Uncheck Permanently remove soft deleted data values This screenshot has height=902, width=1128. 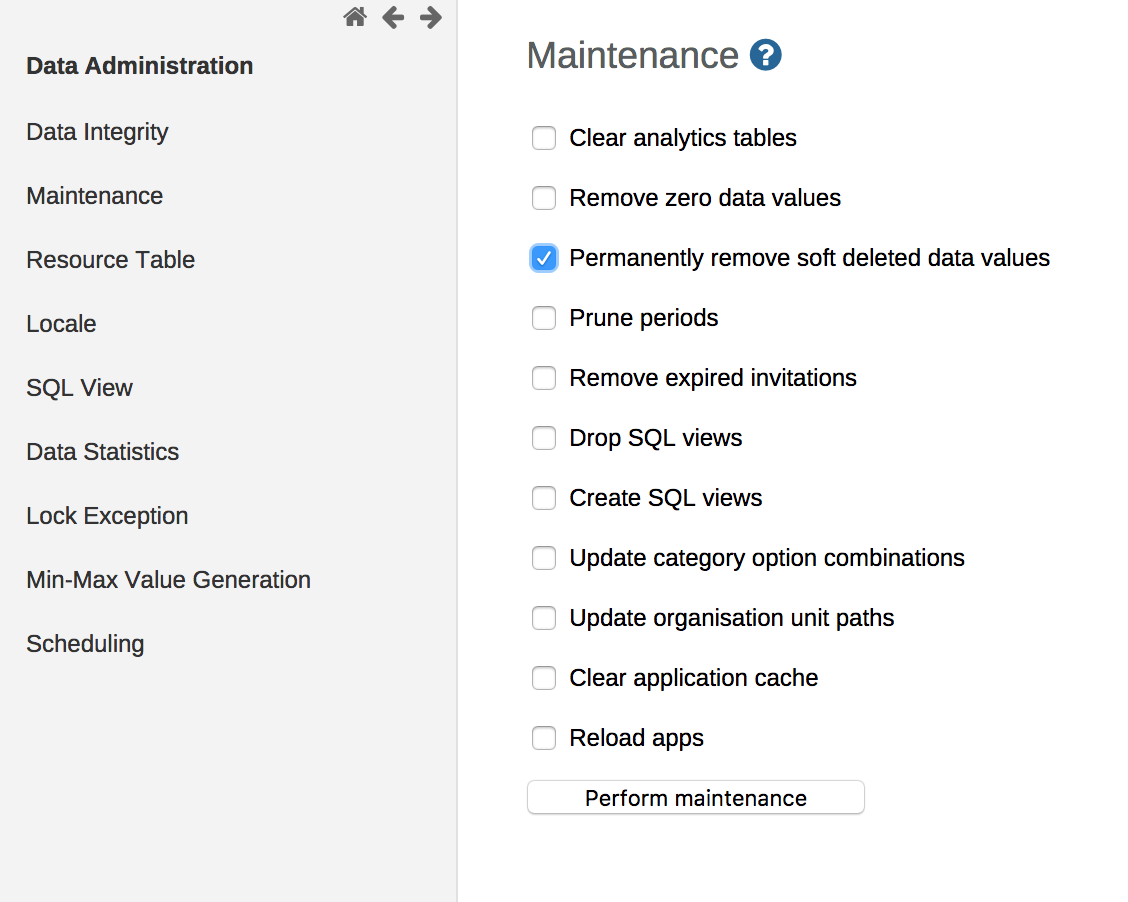click(544, 258)
